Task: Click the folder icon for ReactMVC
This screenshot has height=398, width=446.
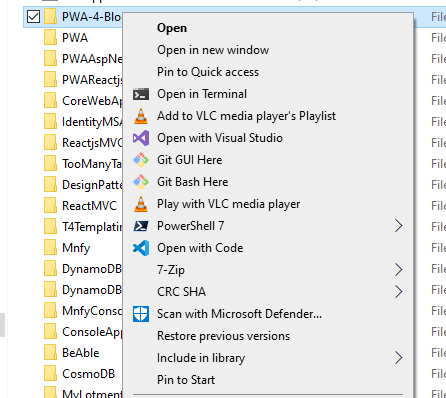Action: pos(50,206)
